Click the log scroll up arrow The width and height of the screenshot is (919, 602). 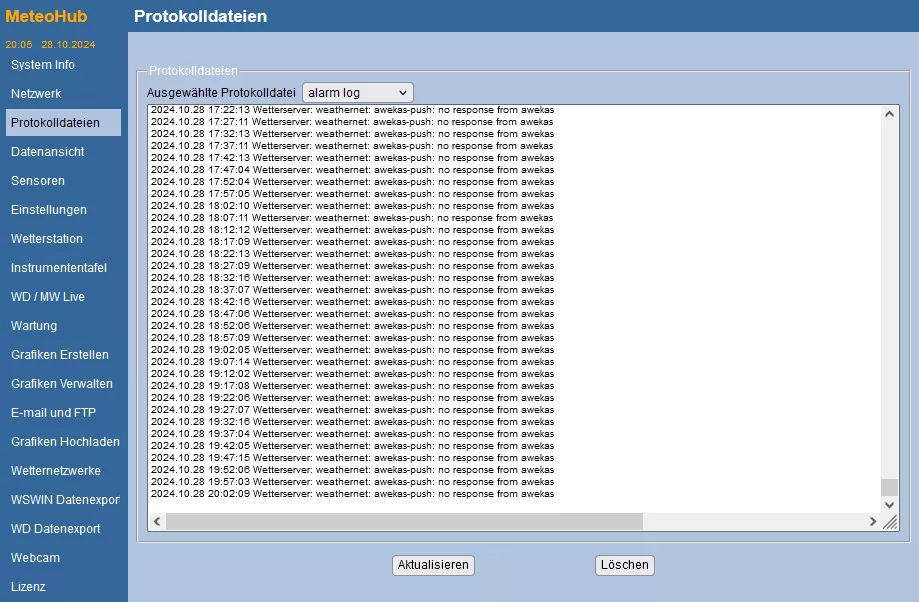point(889,114)
